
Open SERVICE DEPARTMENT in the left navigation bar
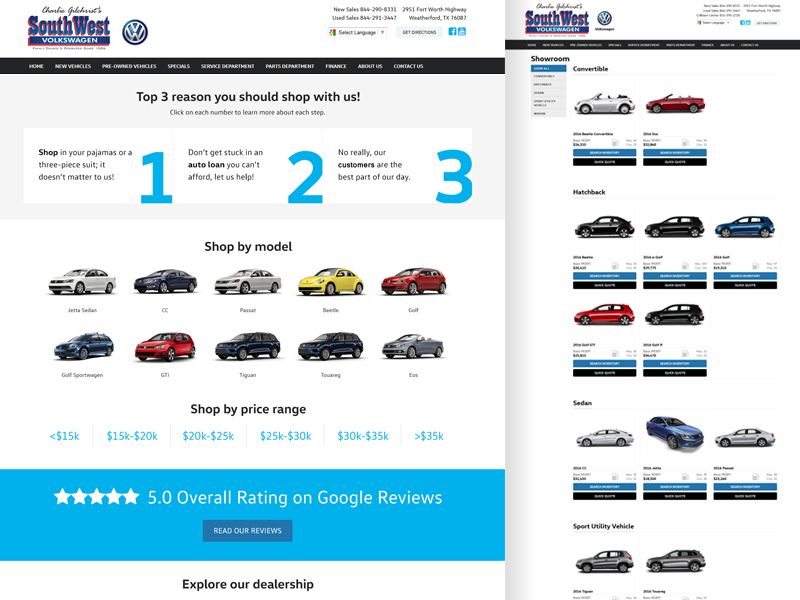pos(228,66)
